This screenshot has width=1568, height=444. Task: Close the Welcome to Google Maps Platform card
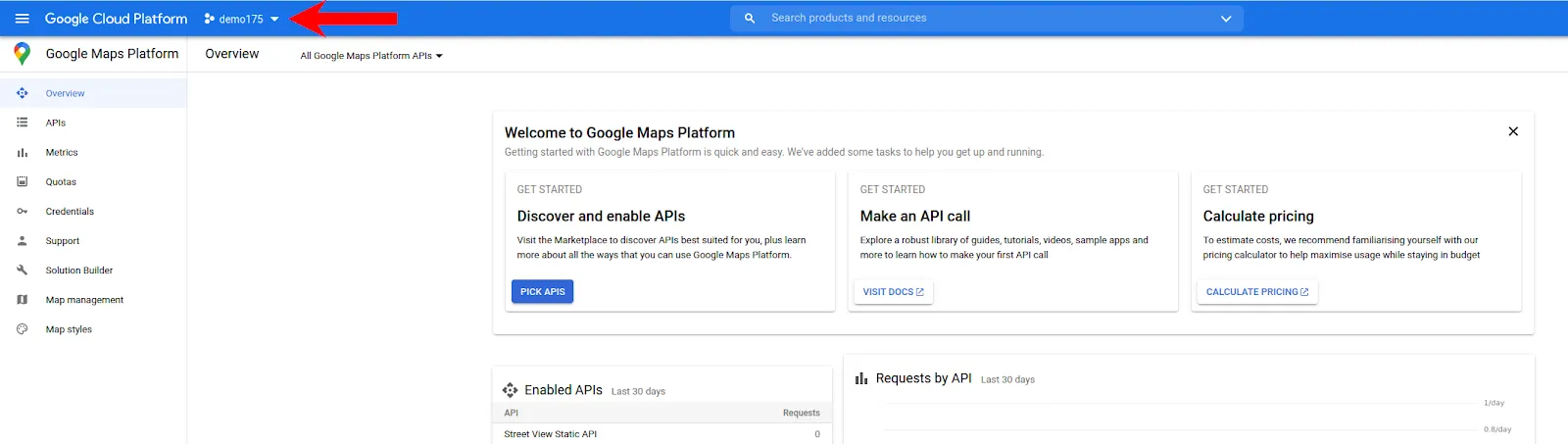pyautogui.click(x=1513, y=131)
